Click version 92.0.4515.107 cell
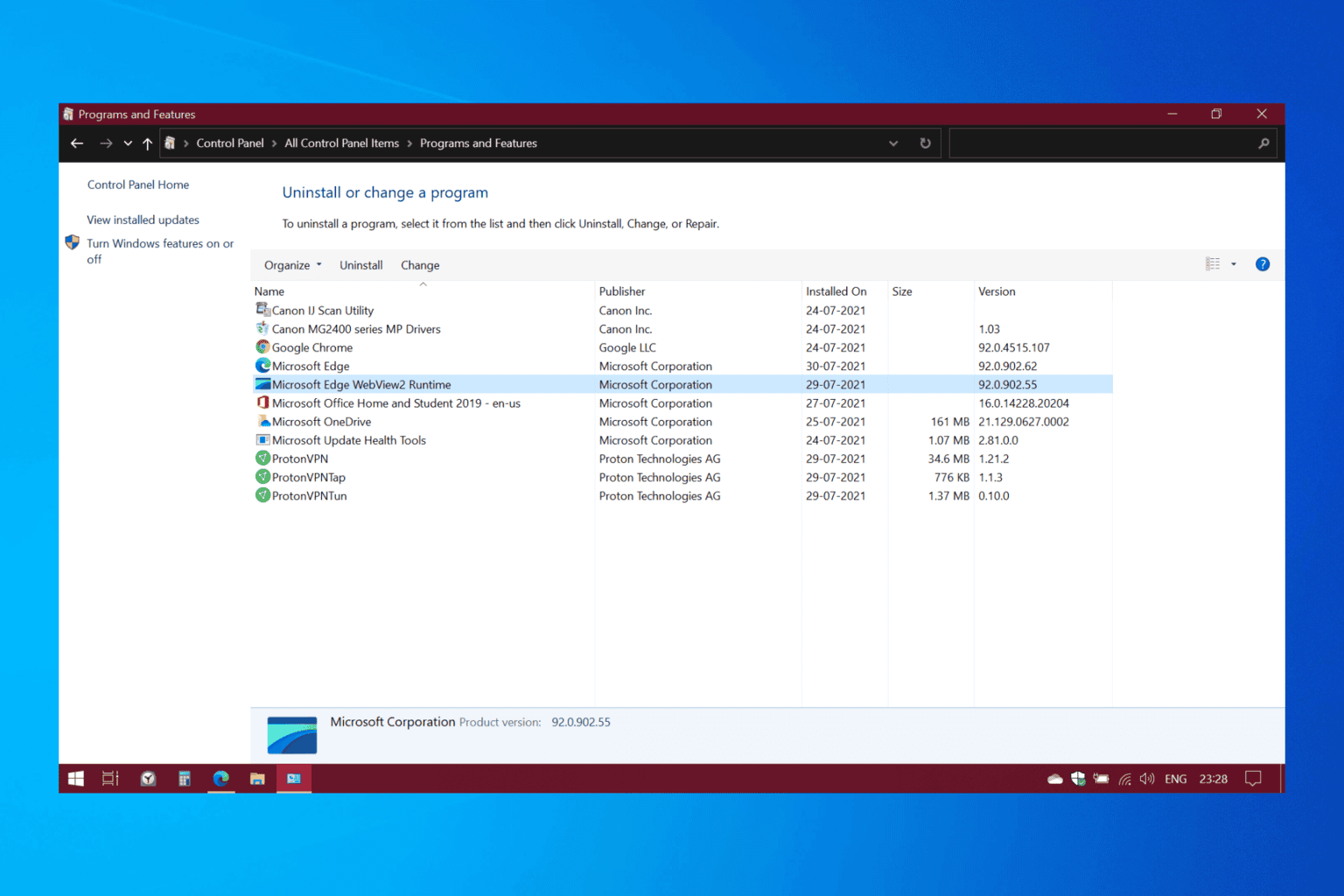Viewport: 1344px width, 896px height. click(x=1014, y=347)
